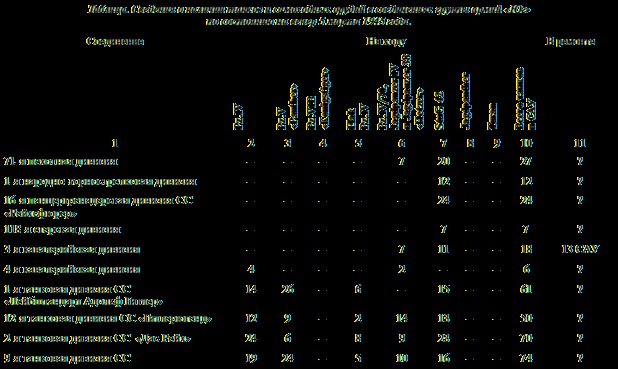Click column number '11' in numbering row
This screenshot has height=369, width=618.
(x=579, y=143)
